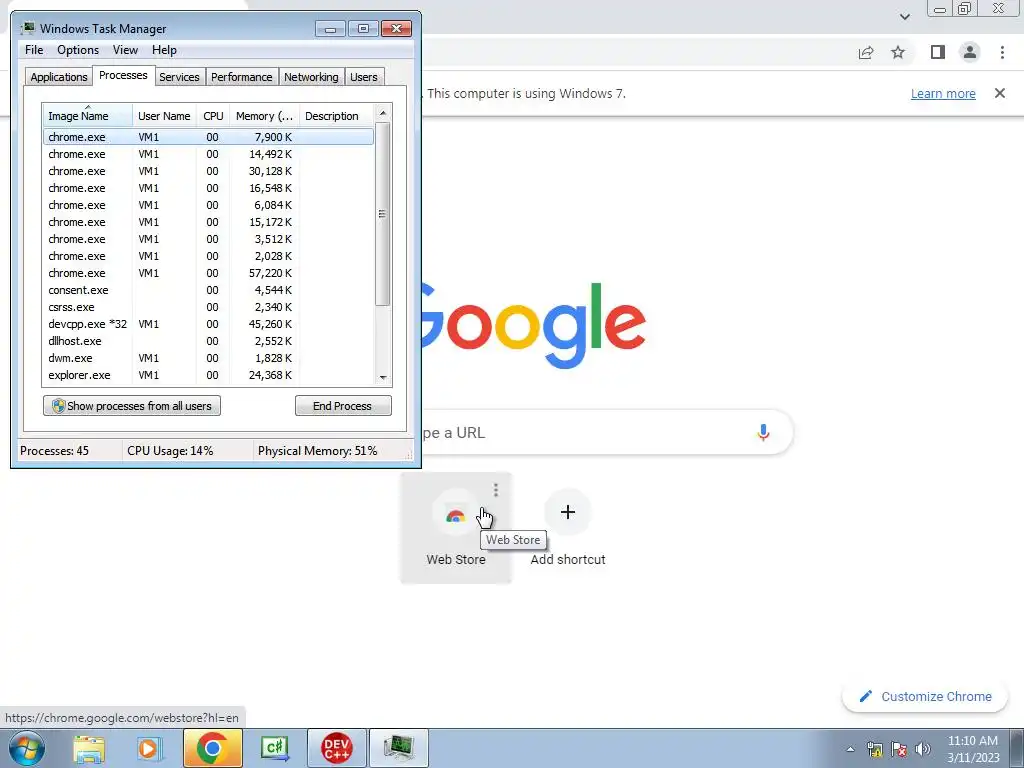Click the Task Manager title bar icon
The width and height of the screenshot is (1024, 768).
[x=27, y=28]
